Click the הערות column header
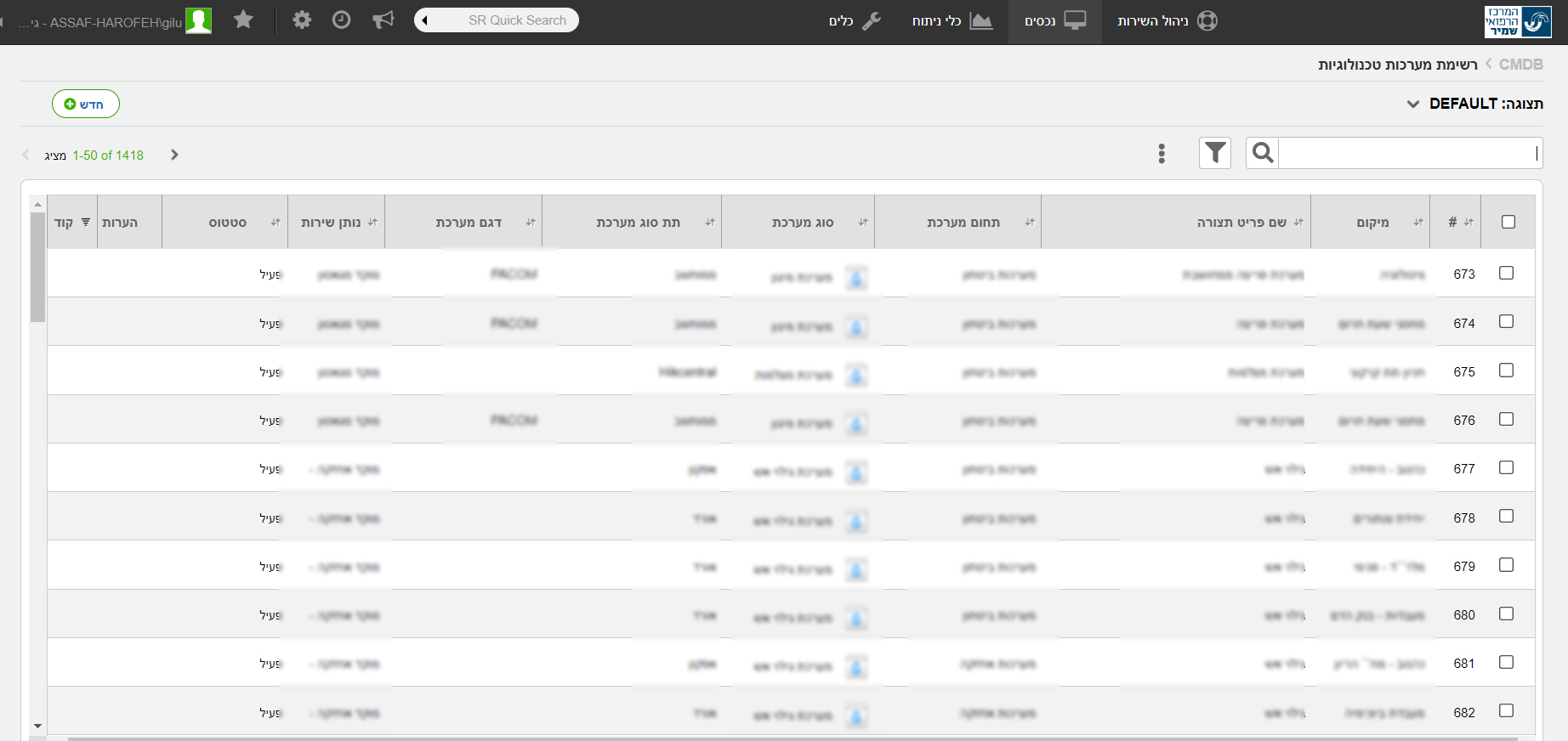Screen dimensions: 1568x741 coord(120,222)
